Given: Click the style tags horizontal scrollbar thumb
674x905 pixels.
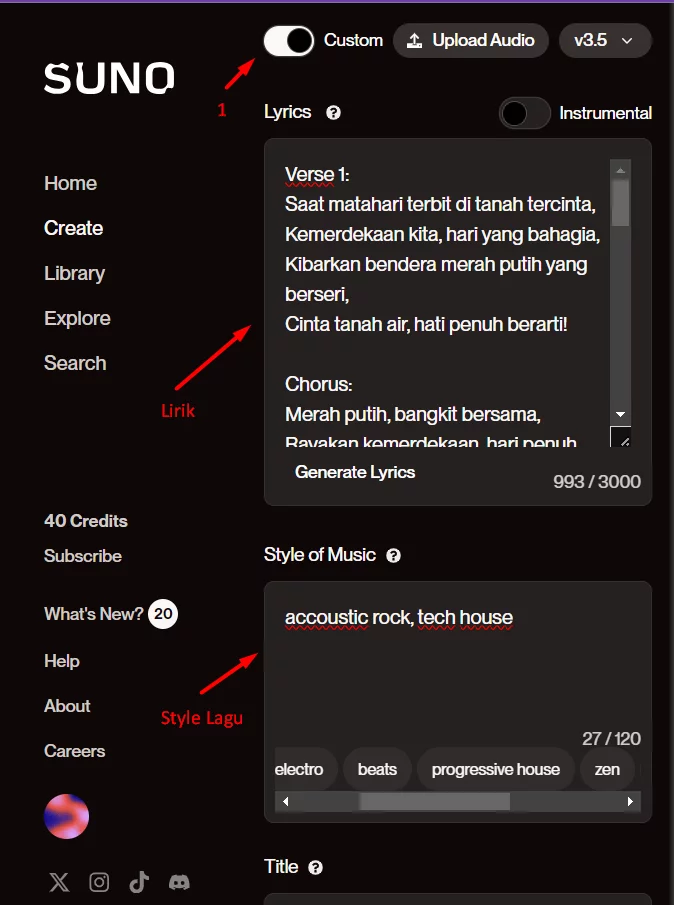Looking at the screenshot, I should click(435, 801).
